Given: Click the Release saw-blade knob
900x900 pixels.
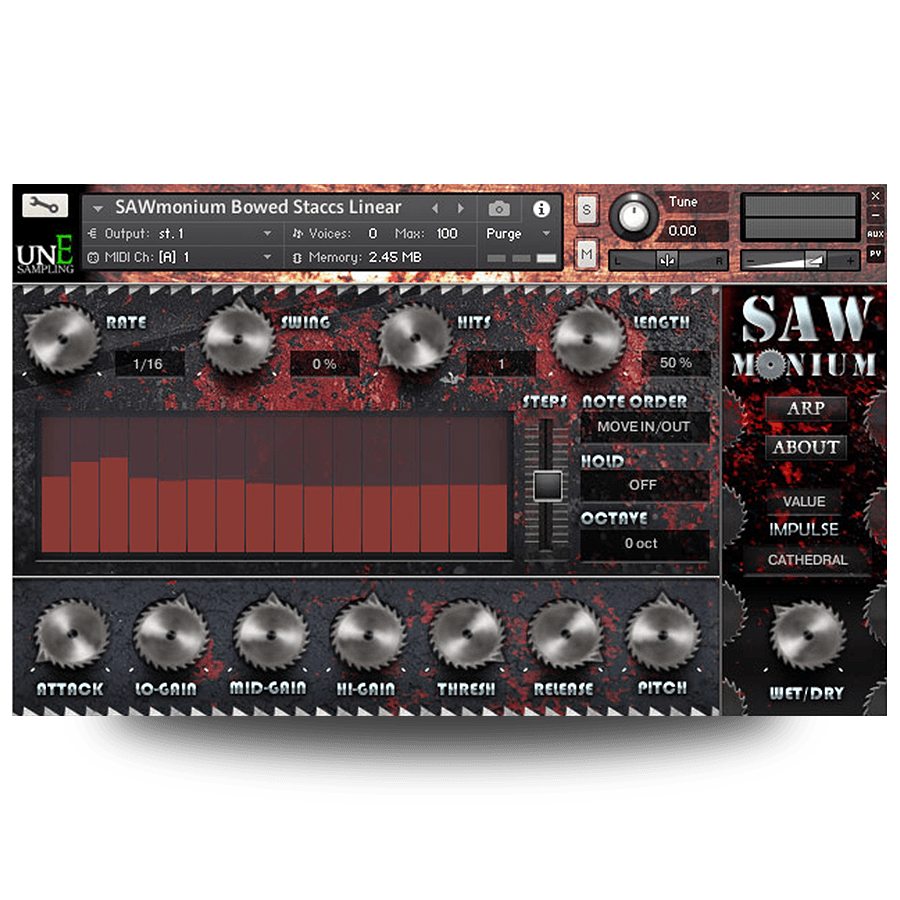Looking at the screenshot, I should 565,633.
